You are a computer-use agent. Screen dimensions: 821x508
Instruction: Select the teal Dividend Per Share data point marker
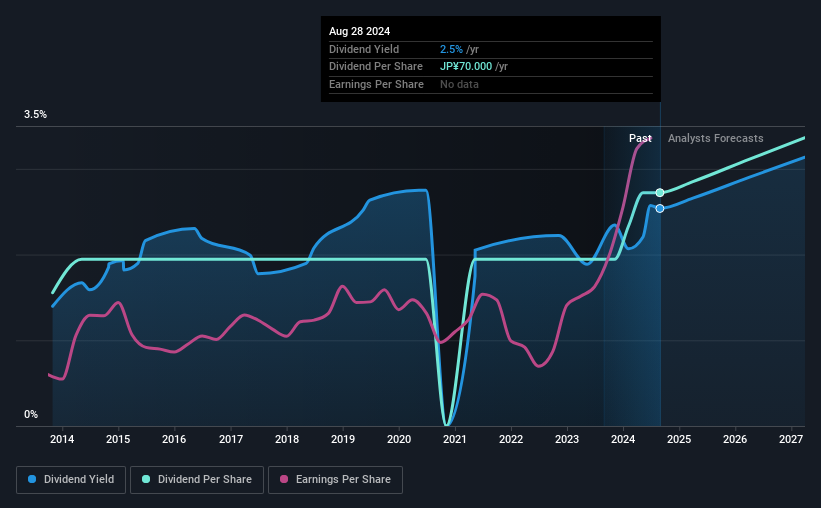click(x=660, y=192)
